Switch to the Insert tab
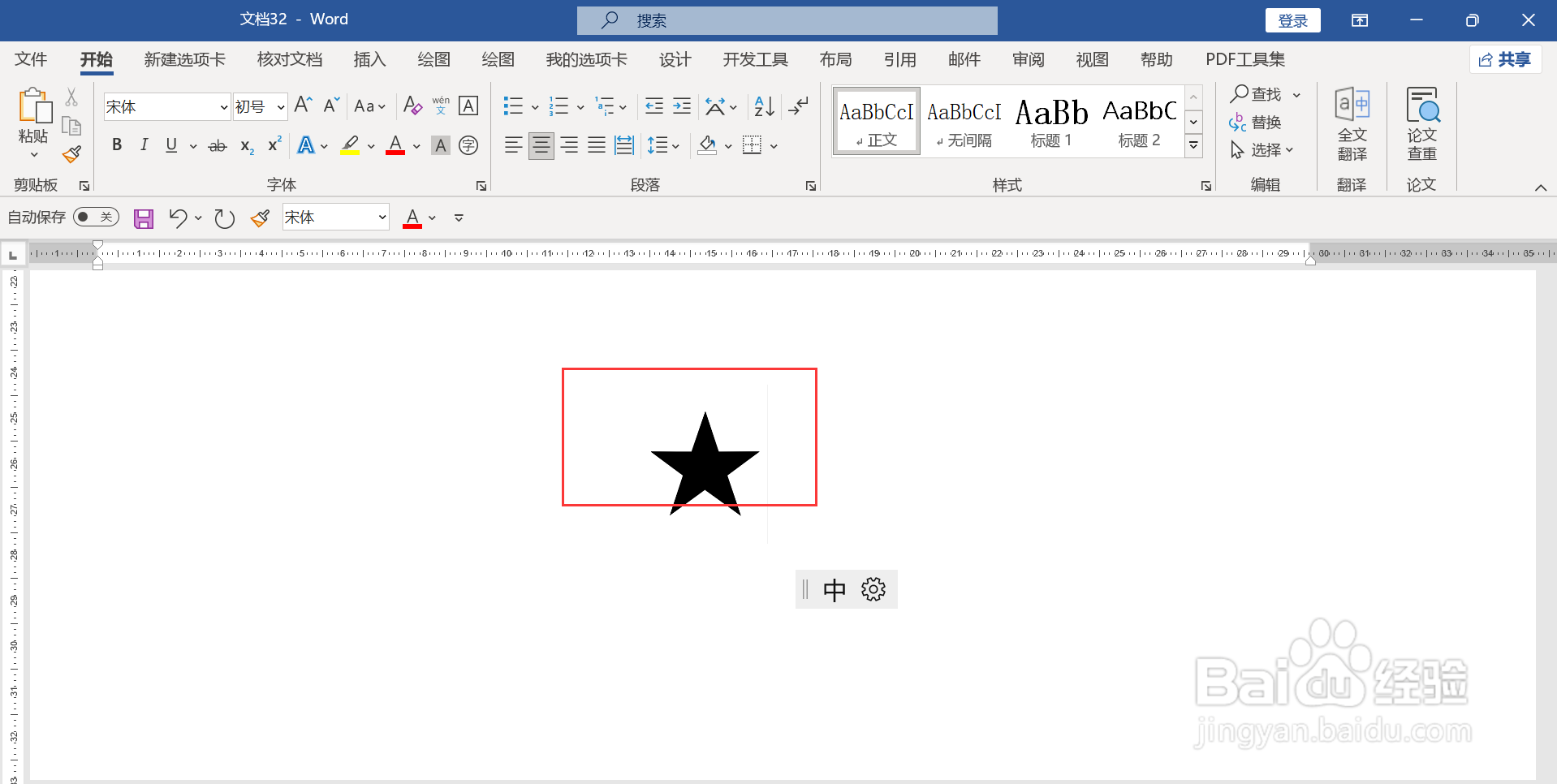1557x784 pixels. [369, 59]
